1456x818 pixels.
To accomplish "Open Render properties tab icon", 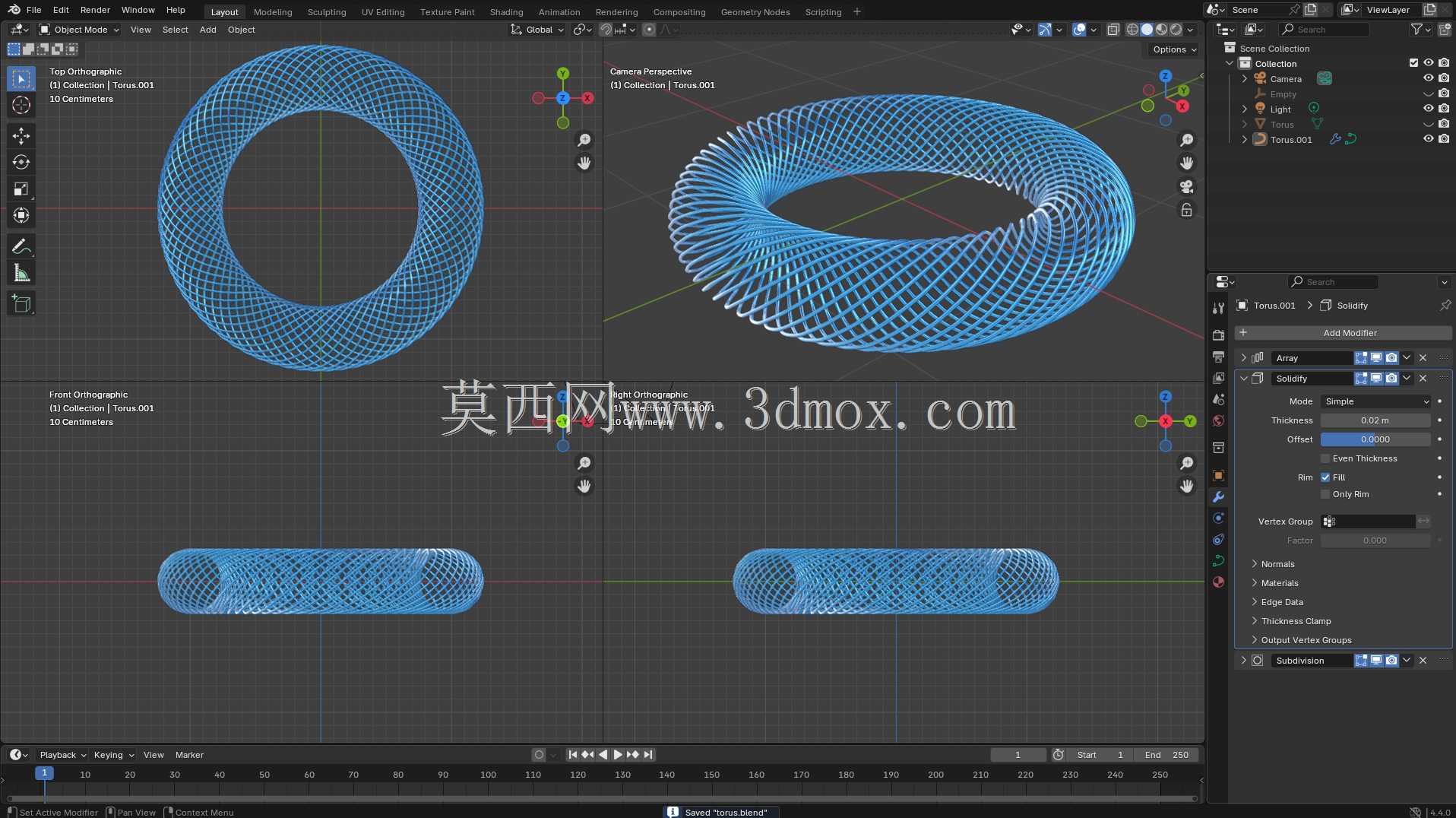I will (1218, 334).
